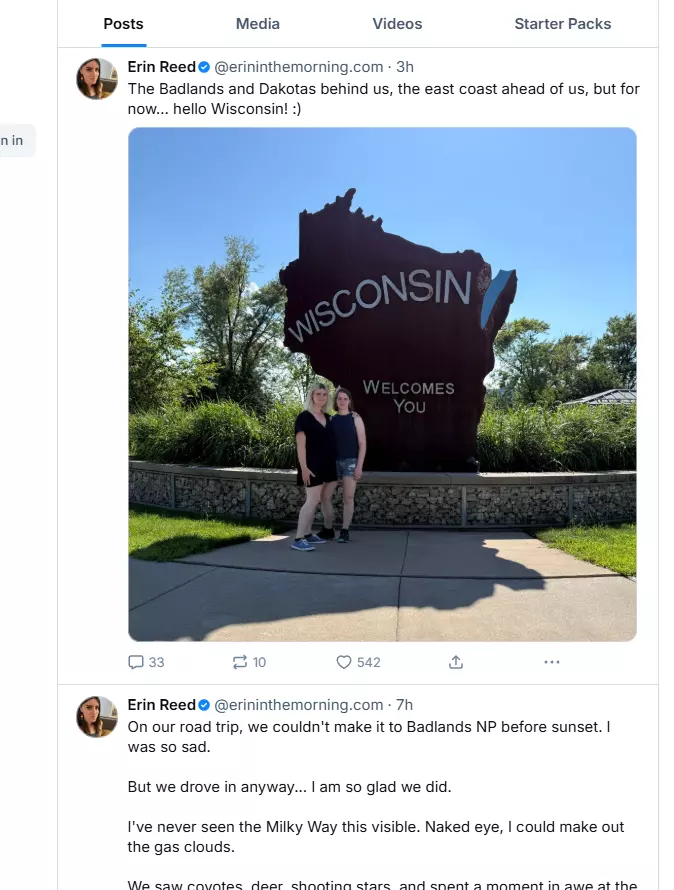Viewport: 674px width, 890px height.
Task: Click the reply icon on Wisconsin post
Action: 137,662
